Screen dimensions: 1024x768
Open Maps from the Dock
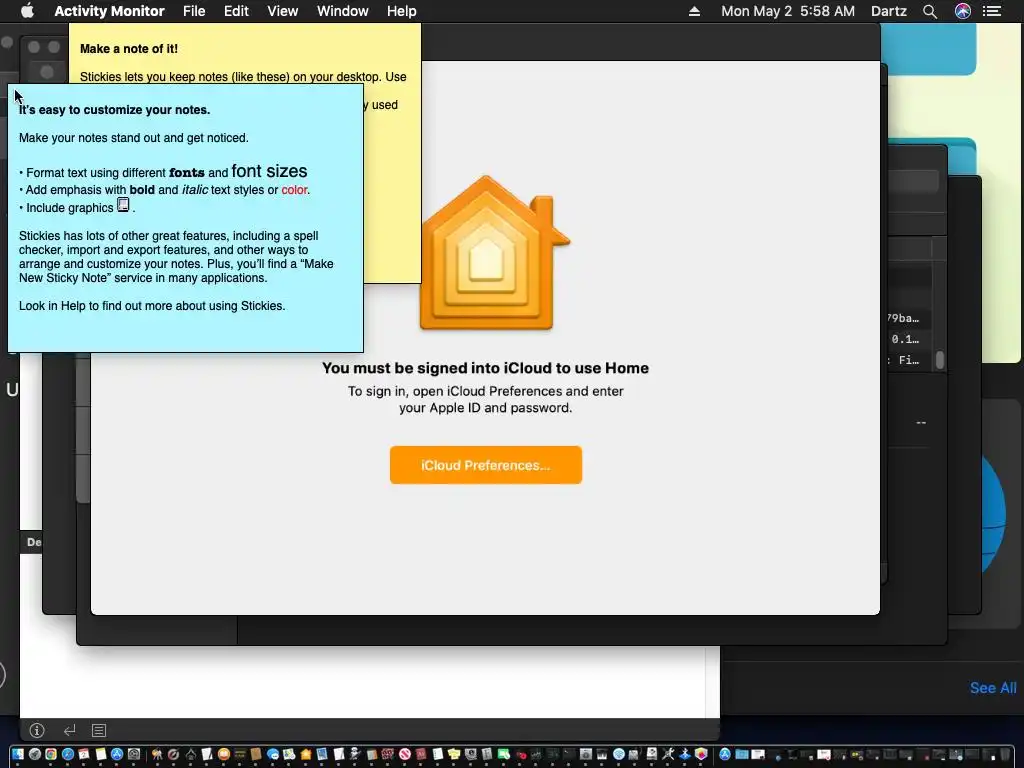[289, 754]
